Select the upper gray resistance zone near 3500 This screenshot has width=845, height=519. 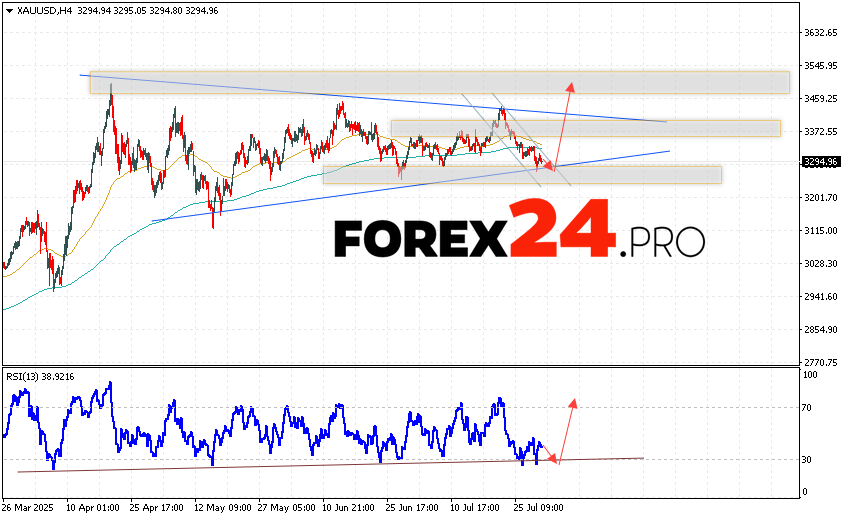439,83
